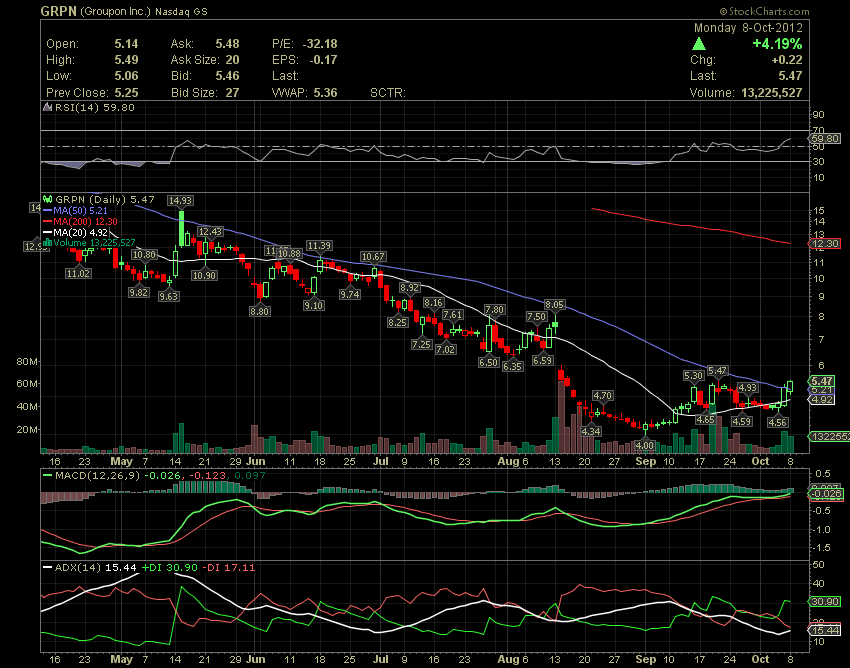Viewport: 850px width, 668px height.
Task: Click the 15.44 ADX tag on the right axis
Action: tap(826, 630)
